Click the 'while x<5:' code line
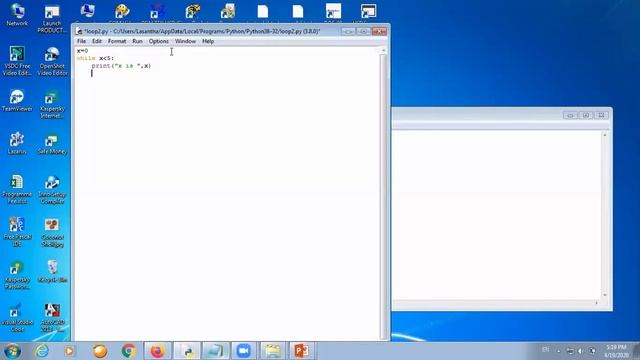640x360 pixels. (x=96, y=58)
